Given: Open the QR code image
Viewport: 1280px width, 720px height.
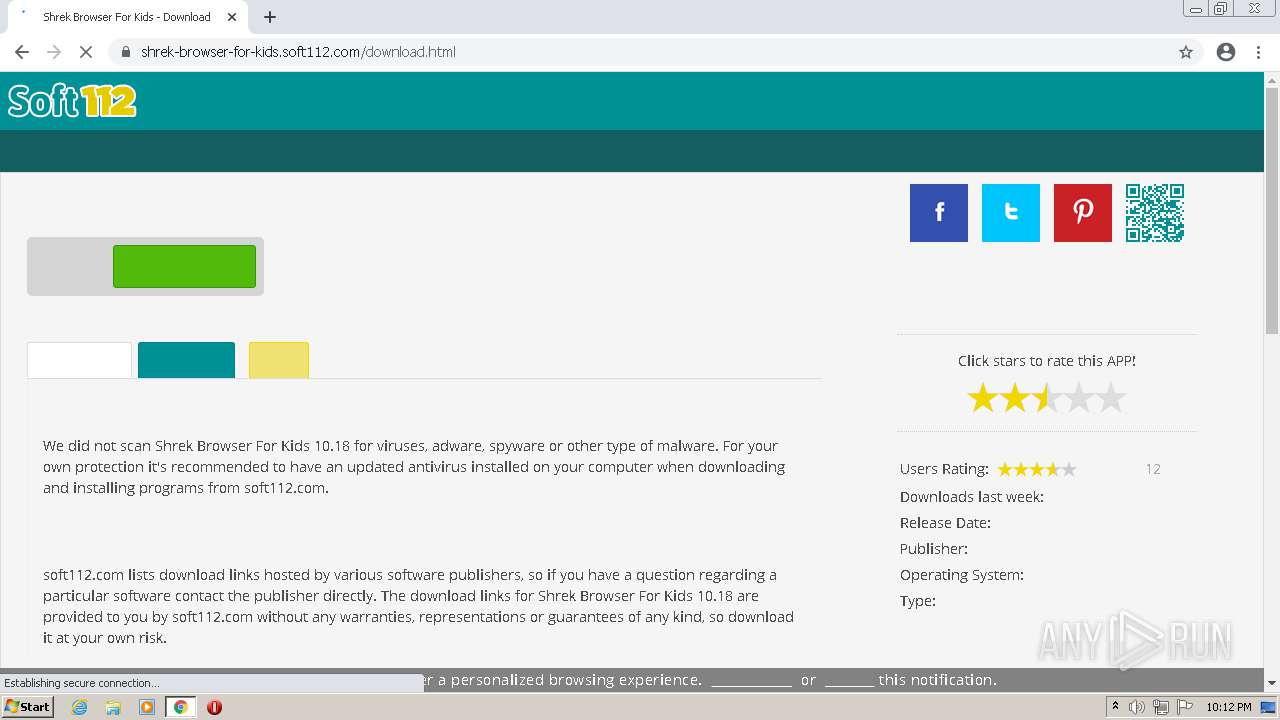Looking at the screenshot, I should point(1155,213).
